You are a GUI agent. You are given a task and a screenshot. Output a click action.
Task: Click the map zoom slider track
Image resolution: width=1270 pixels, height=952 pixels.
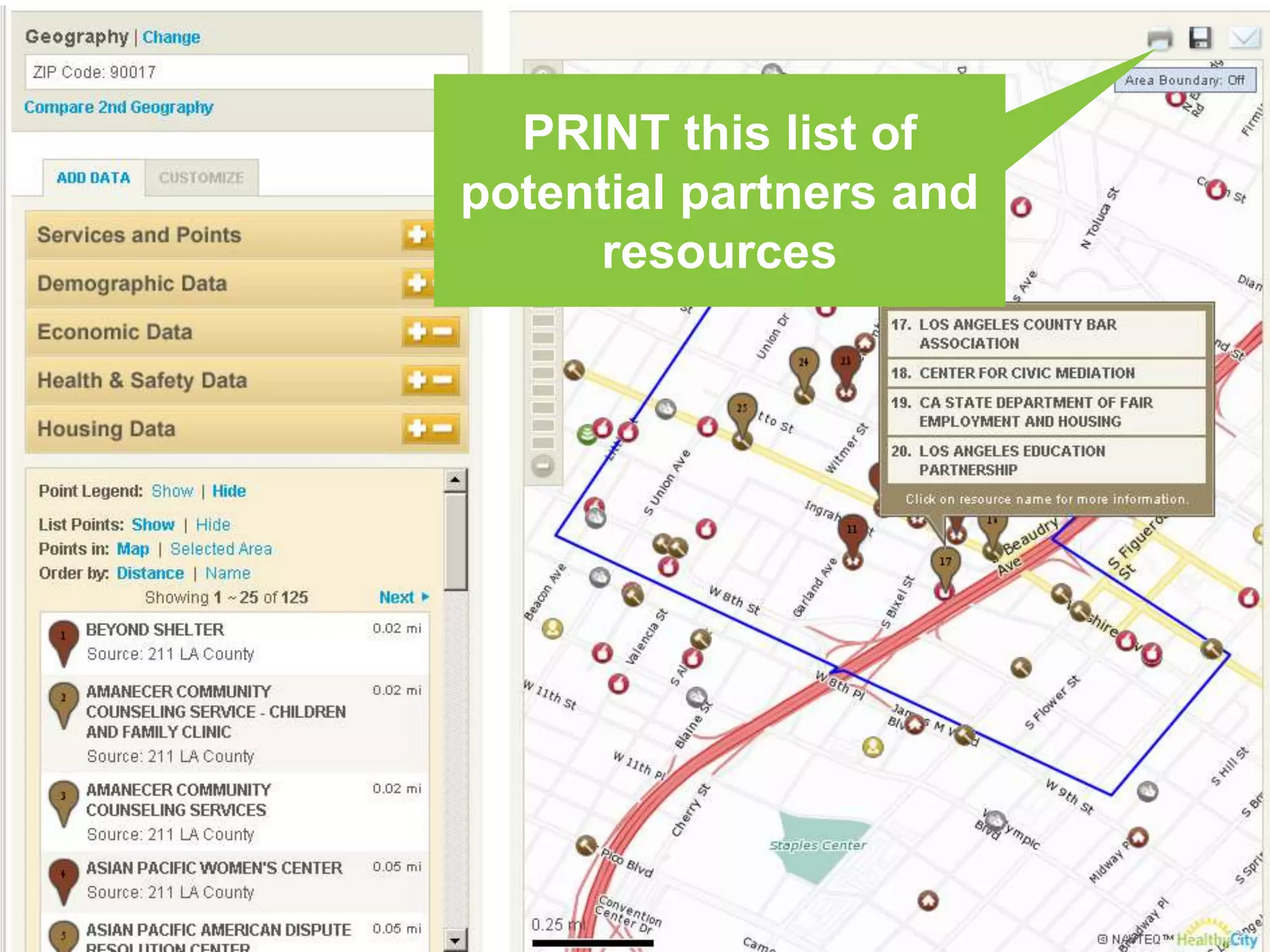coord(543,381)
